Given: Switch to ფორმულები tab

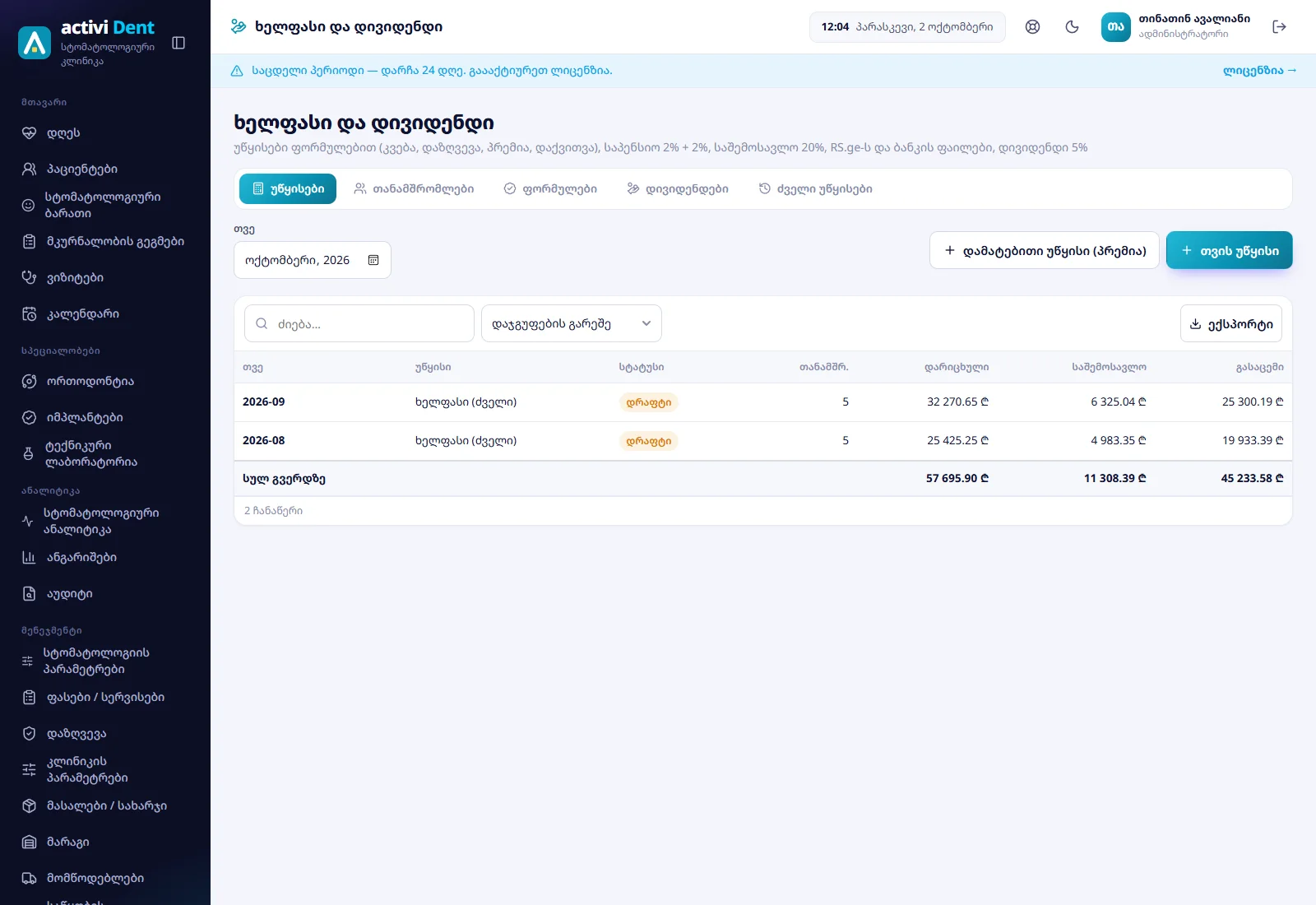Looking at the screenshot, I should [550, 188].
